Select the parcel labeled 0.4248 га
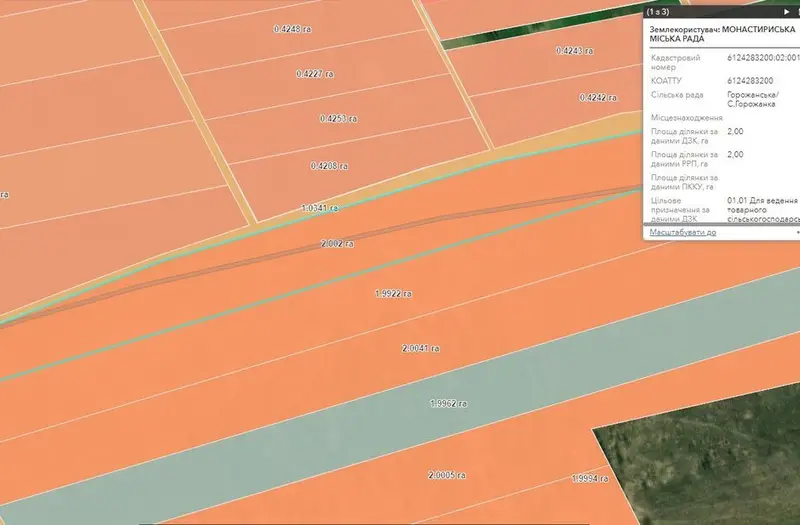 coord(292,29)
